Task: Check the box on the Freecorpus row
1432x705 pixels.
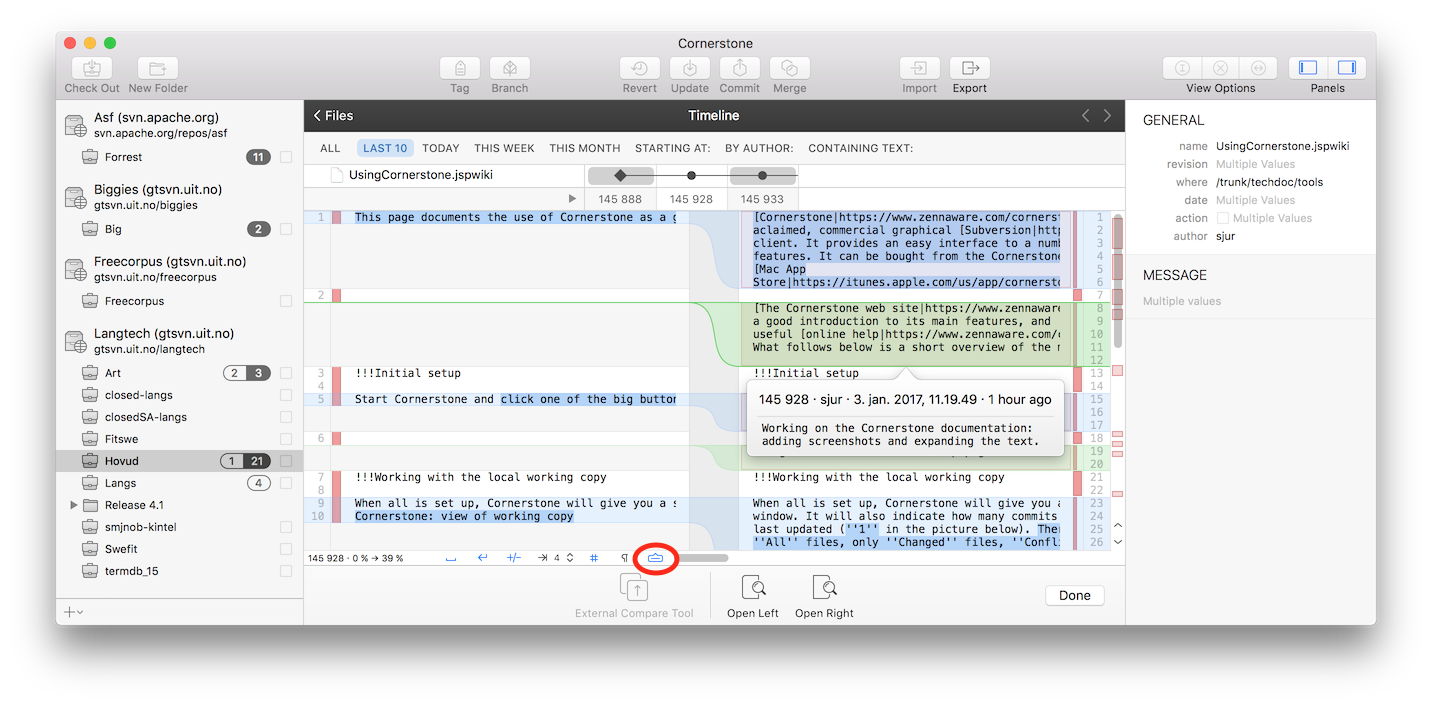Action: pos(287,301)
